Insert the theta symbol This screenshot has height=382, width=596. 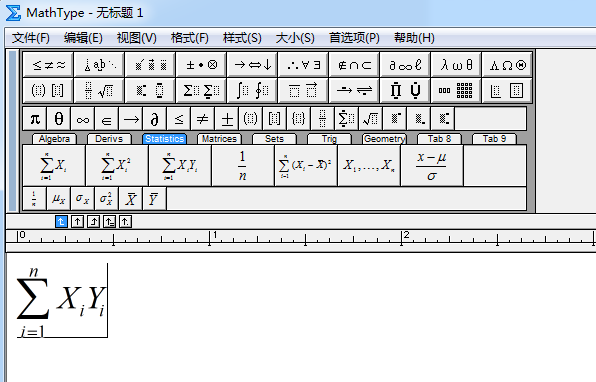click(x=59, y=119)
